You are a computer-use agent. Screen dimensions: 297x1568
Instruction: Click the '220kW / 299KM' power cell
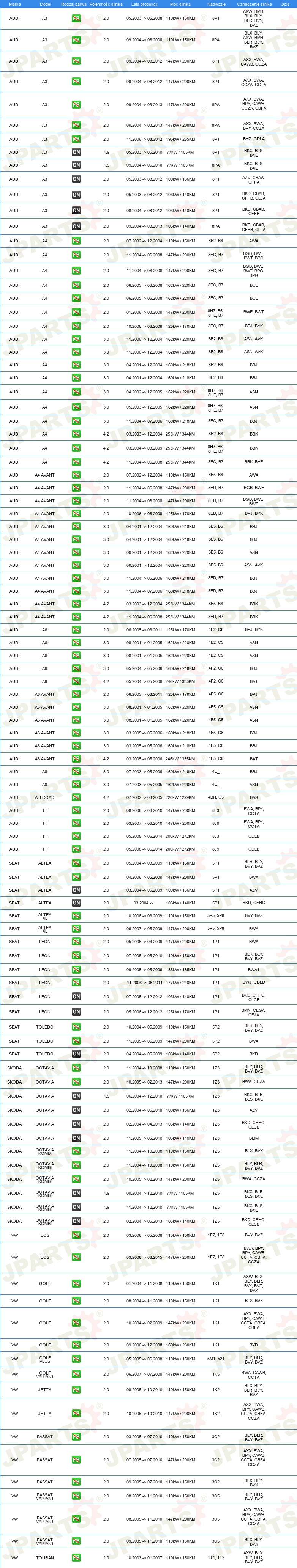pyautogui.click(x=180, y=797)
